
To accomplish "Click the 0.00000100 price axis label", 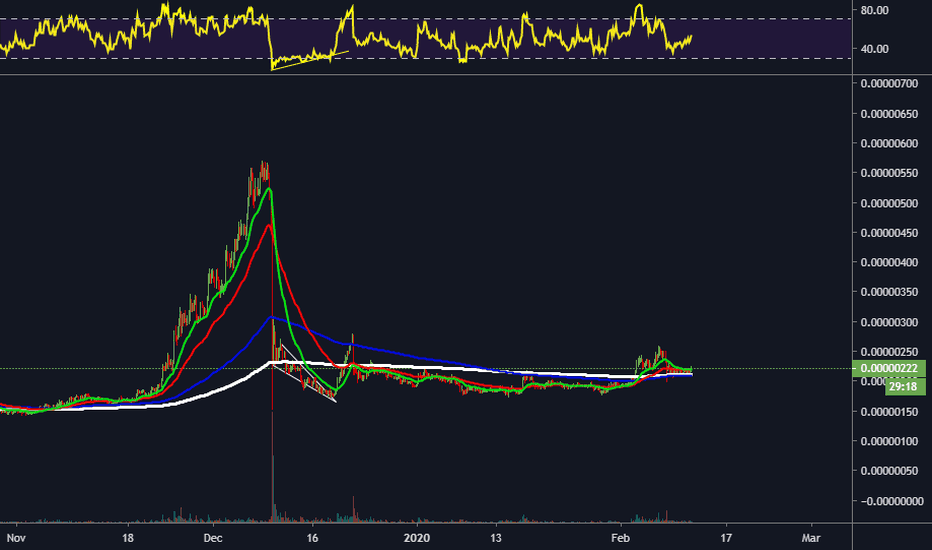I will [x=889, y=441].
